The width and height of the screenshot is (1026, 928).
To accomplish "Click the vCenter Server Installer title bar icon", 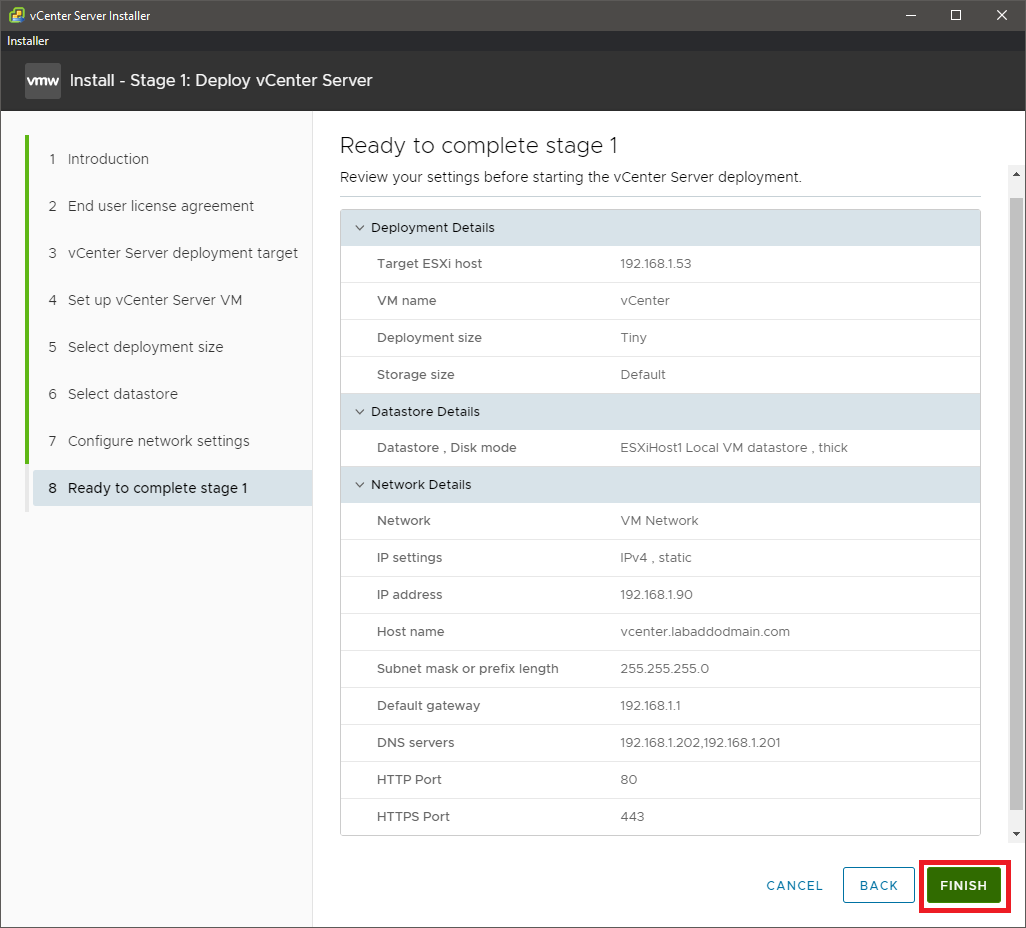I will (16, 15).
